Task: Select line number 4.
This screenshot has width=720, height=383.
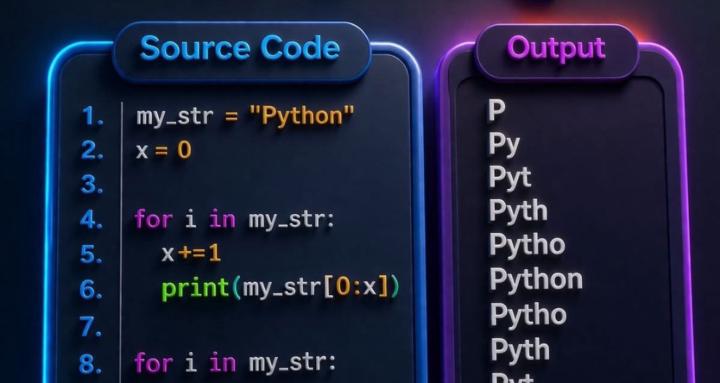Action: [92, 220]
